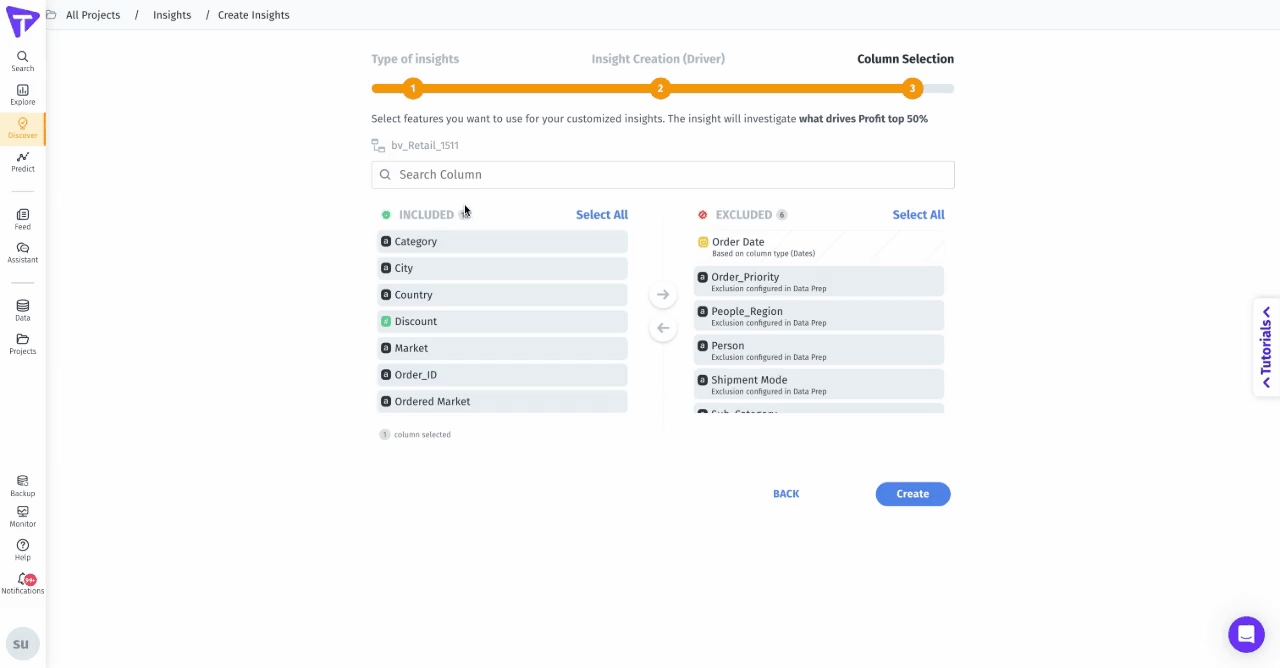Open the Data section

(22, 310)
